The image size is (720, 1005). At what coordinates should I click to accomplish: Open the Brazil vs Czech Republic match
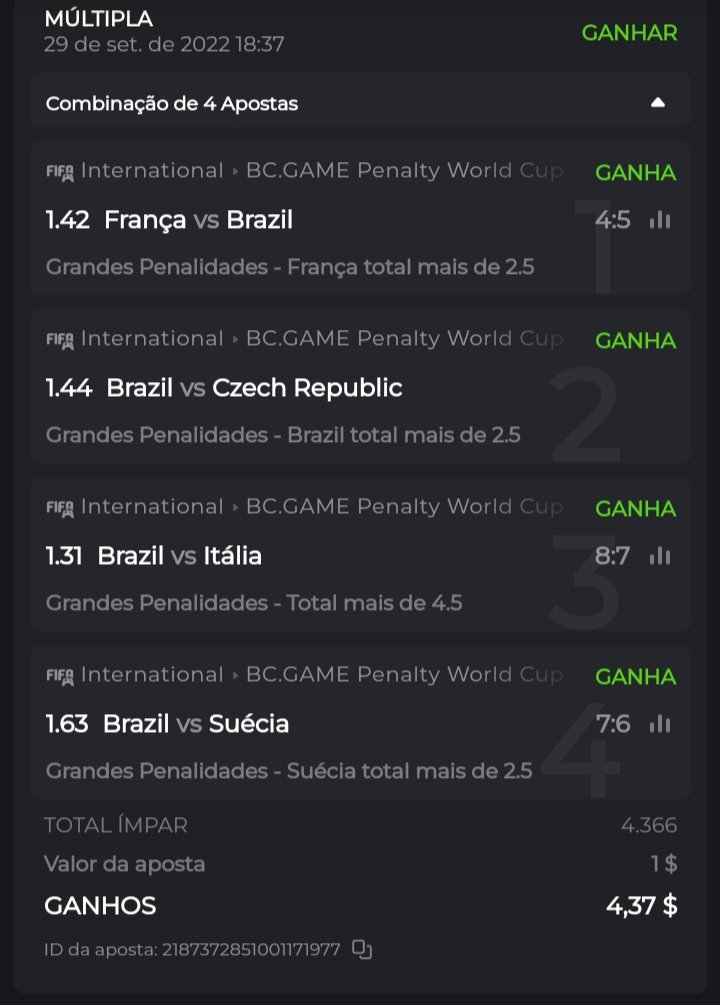point(254,388)
